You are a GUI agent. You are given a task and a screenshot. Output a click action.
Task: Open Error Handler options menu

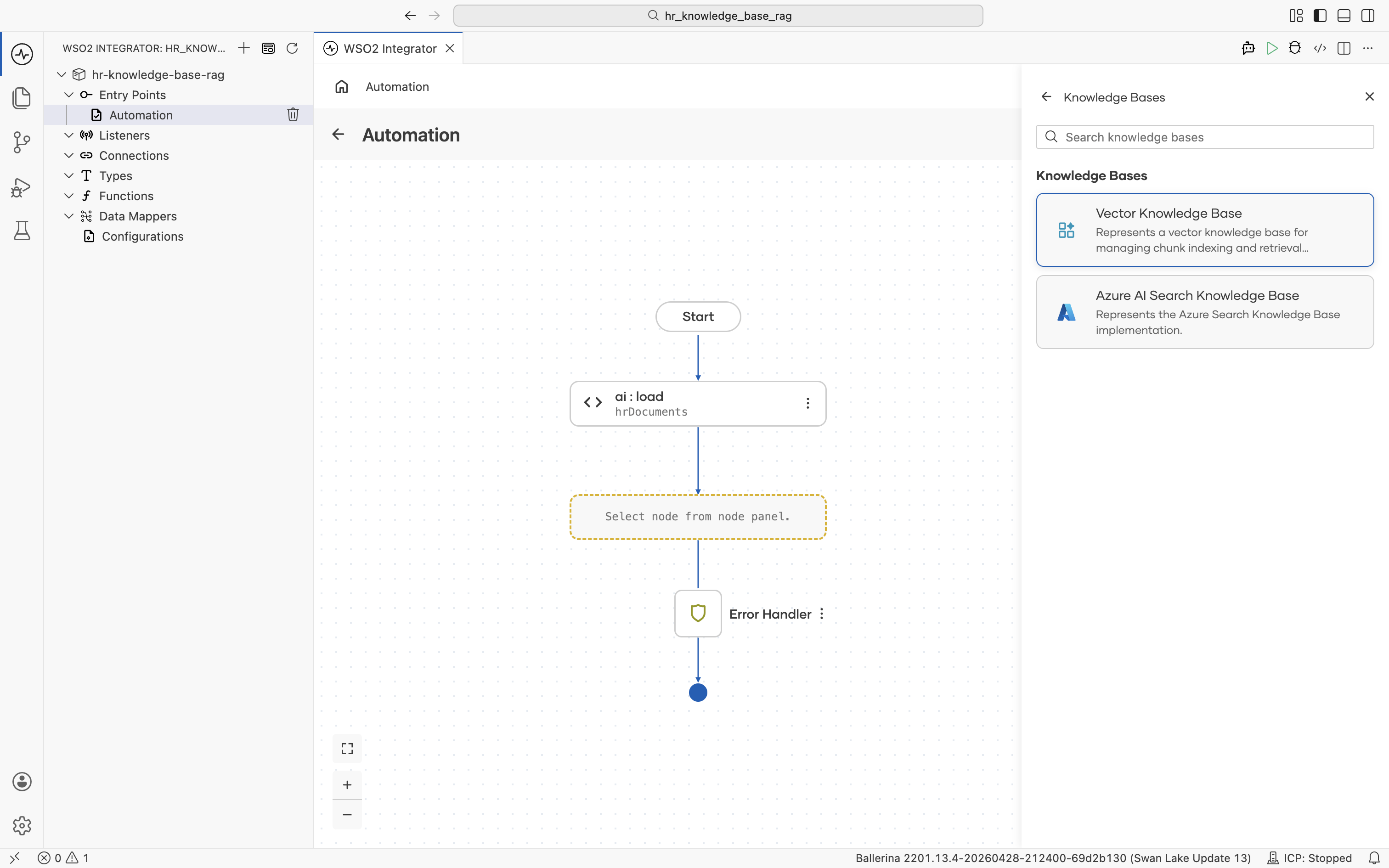tap(822, 614)
